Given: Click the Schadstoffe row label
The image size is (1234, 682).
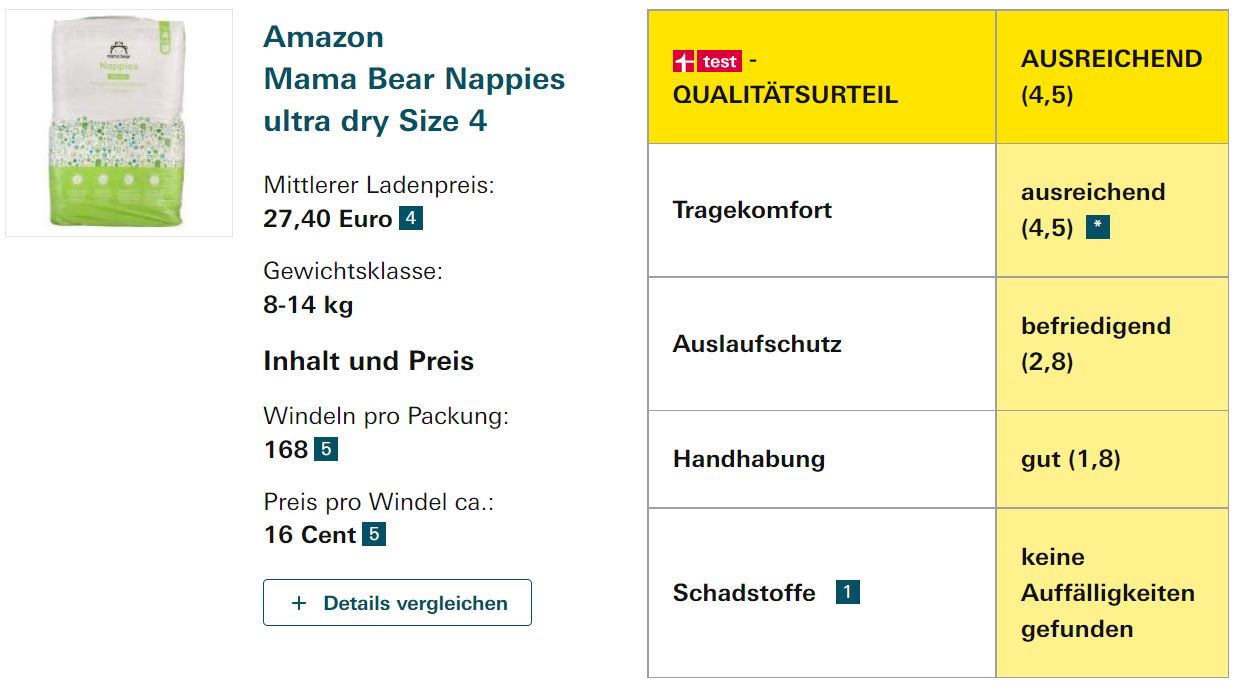Looking at the screenshot, I should click(744, 593).
